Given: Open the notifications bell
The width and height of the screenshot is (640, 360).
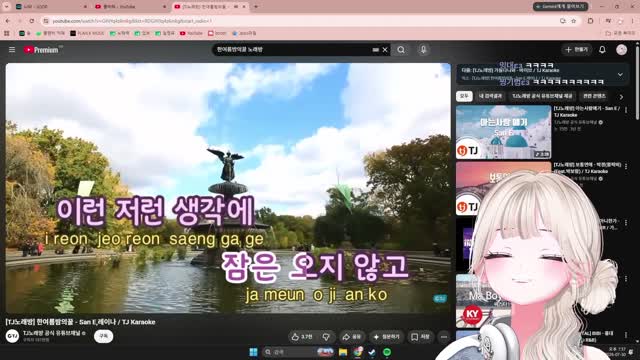Looking at the screenshot, I should click(602, 50).
